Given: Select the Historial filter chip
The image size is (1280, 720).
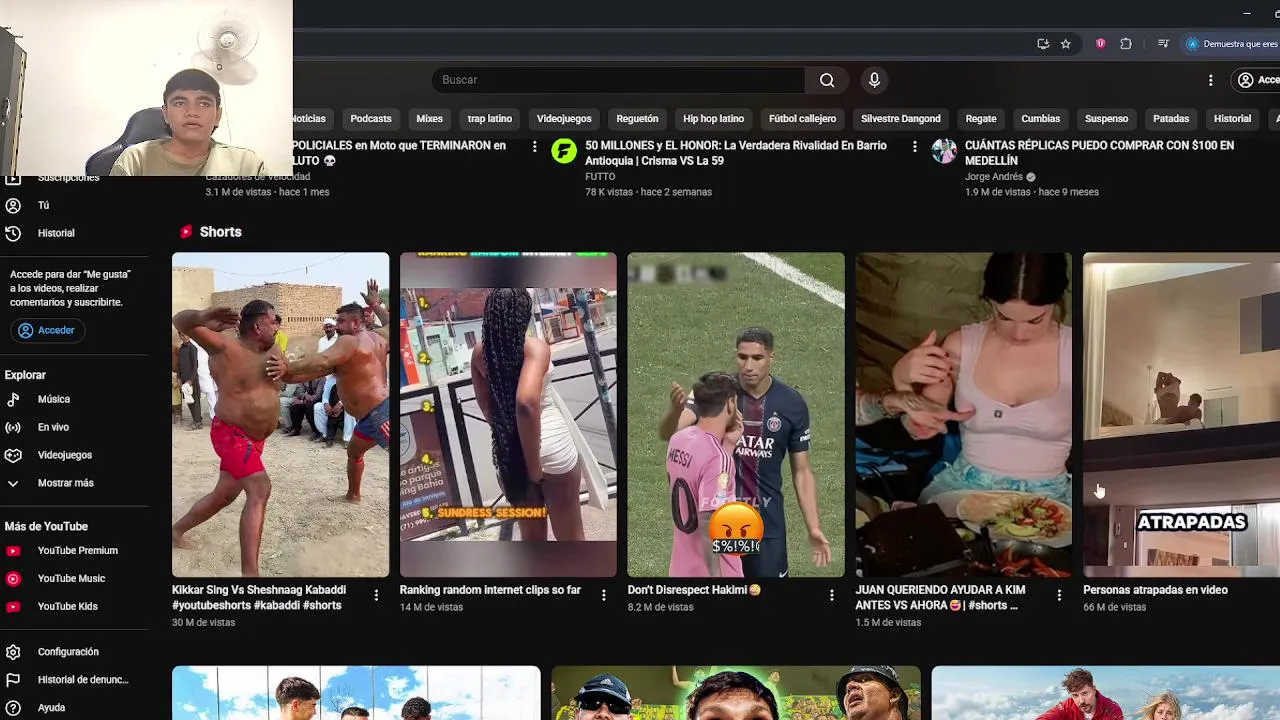Looking at the screenshot, I should (x=1232, y=118).
